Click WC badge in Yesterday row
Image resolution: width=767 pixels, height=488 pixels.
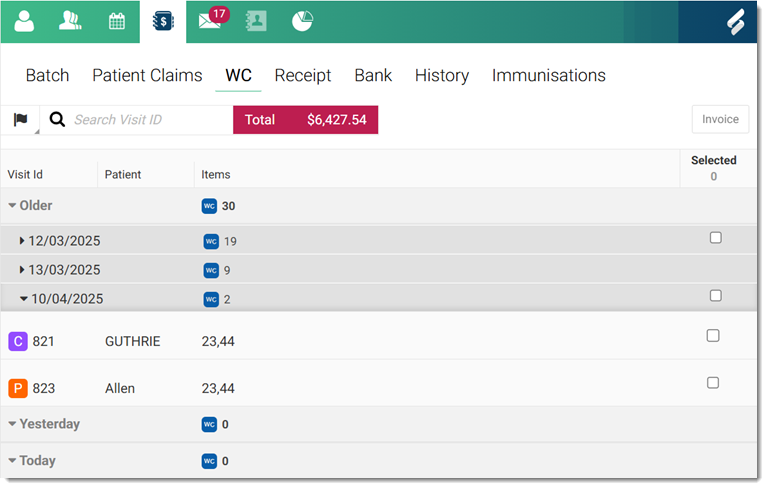tap(209, 424)
